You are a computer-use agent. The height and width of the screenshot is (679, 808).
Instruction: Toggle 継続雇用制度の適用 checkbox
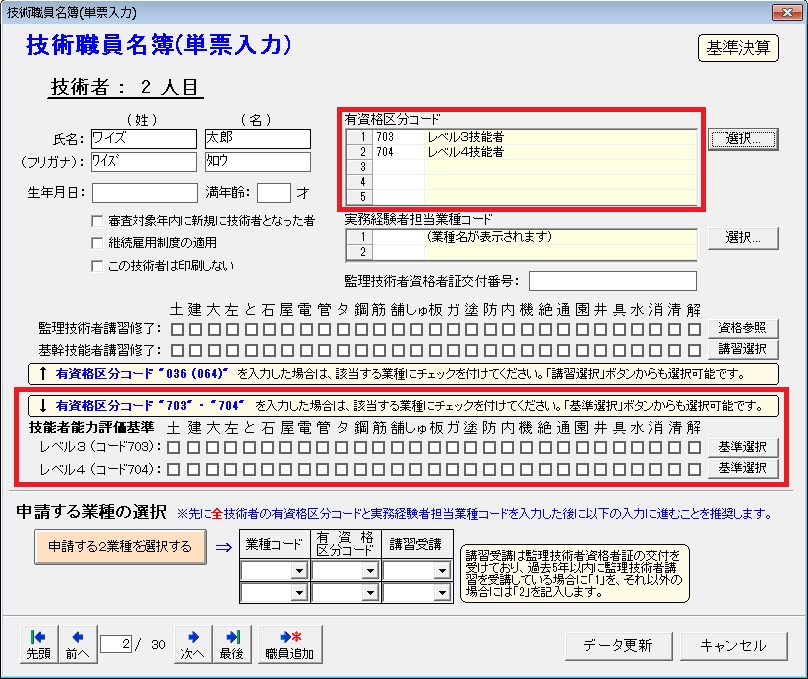click(96, 243)
